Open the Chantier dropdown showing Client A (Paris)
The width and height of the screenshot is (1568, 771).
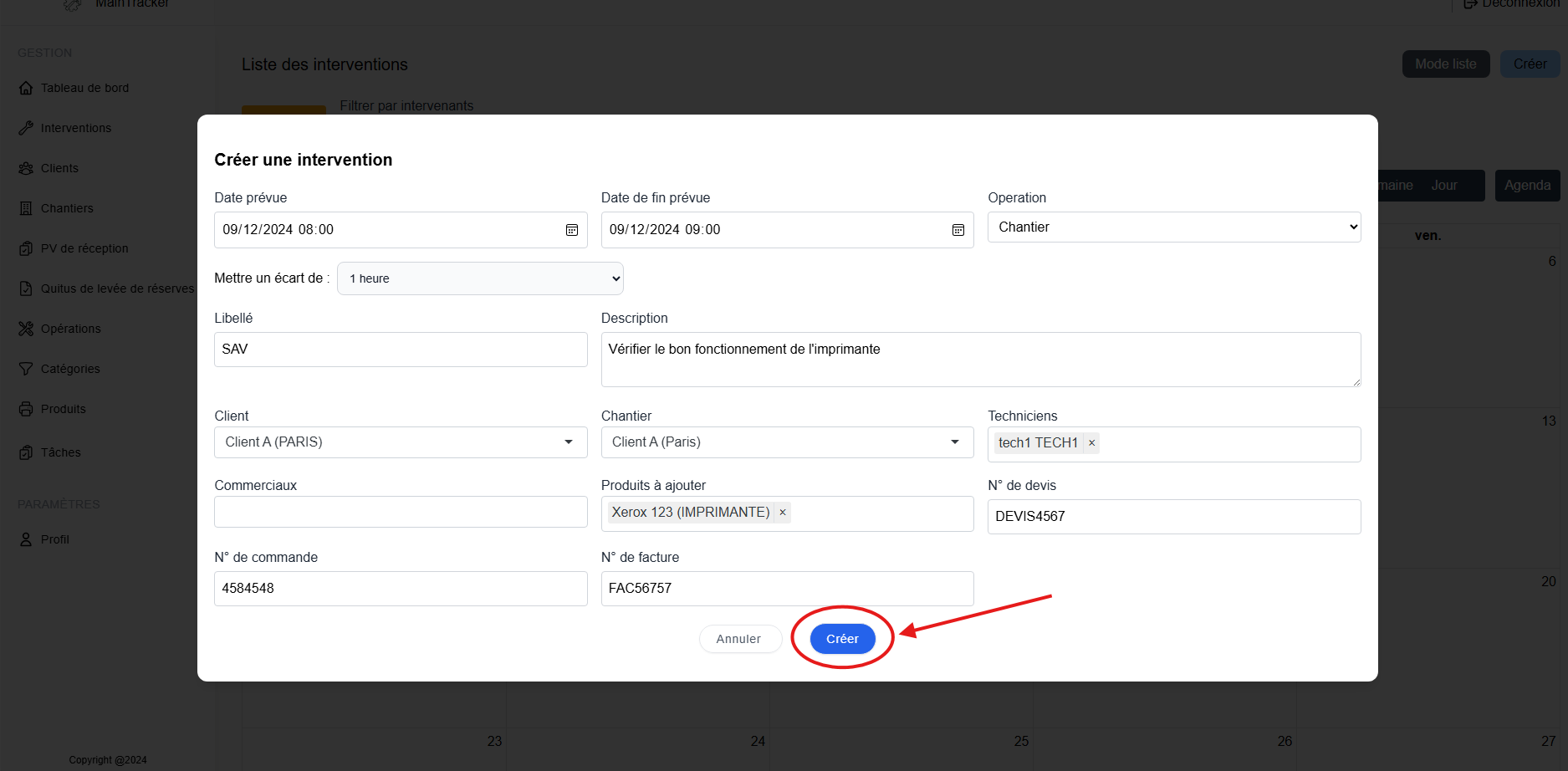tap(787, 442)
